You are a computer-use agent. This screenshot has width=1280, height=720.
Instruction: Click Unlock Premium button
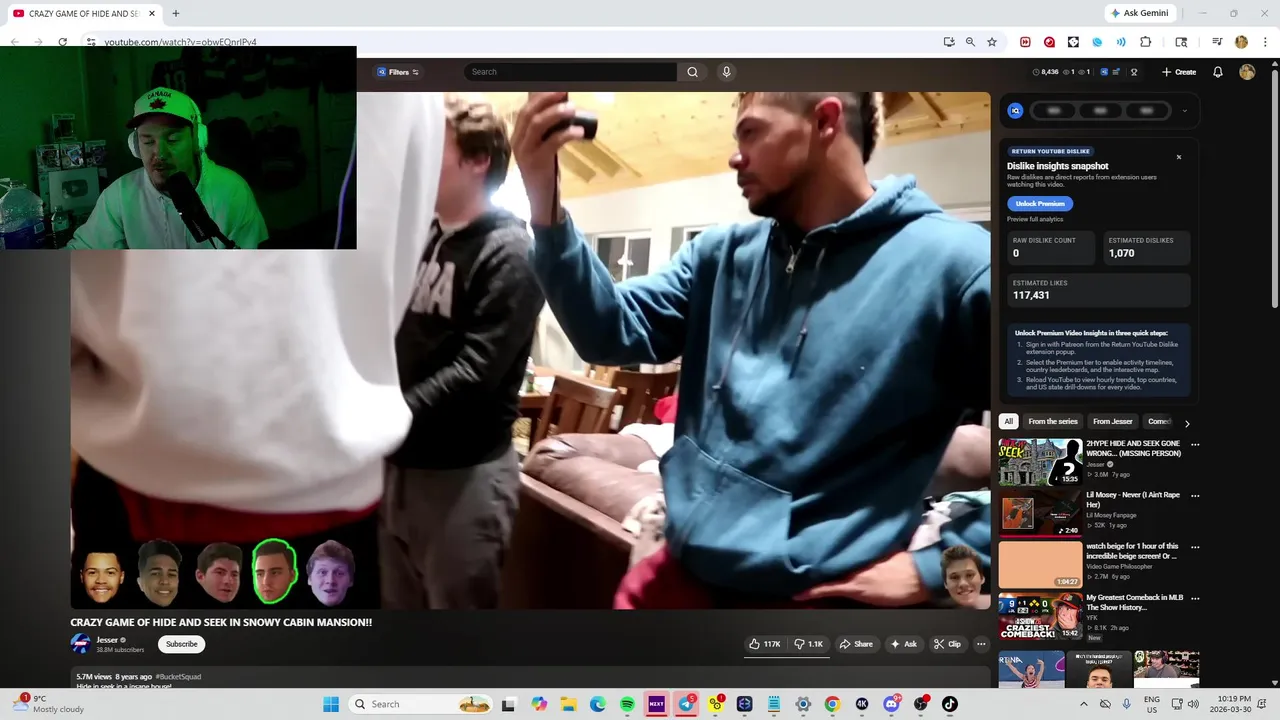1040,204
